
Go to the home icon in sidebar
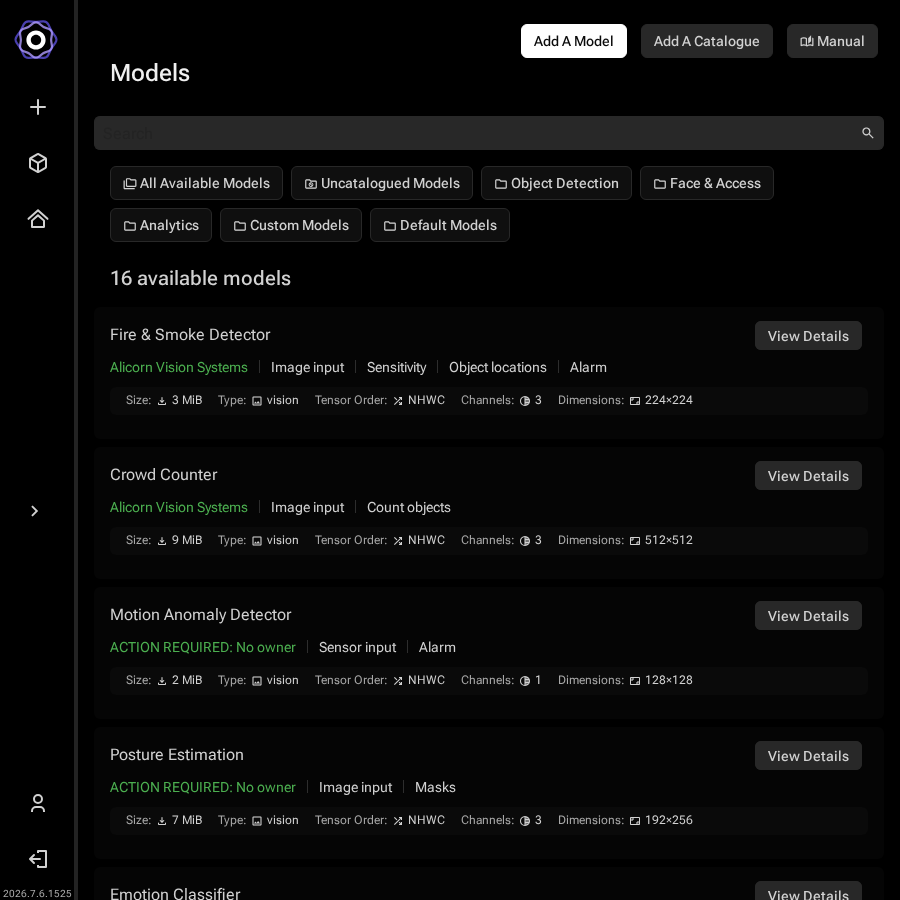(38, 219)
